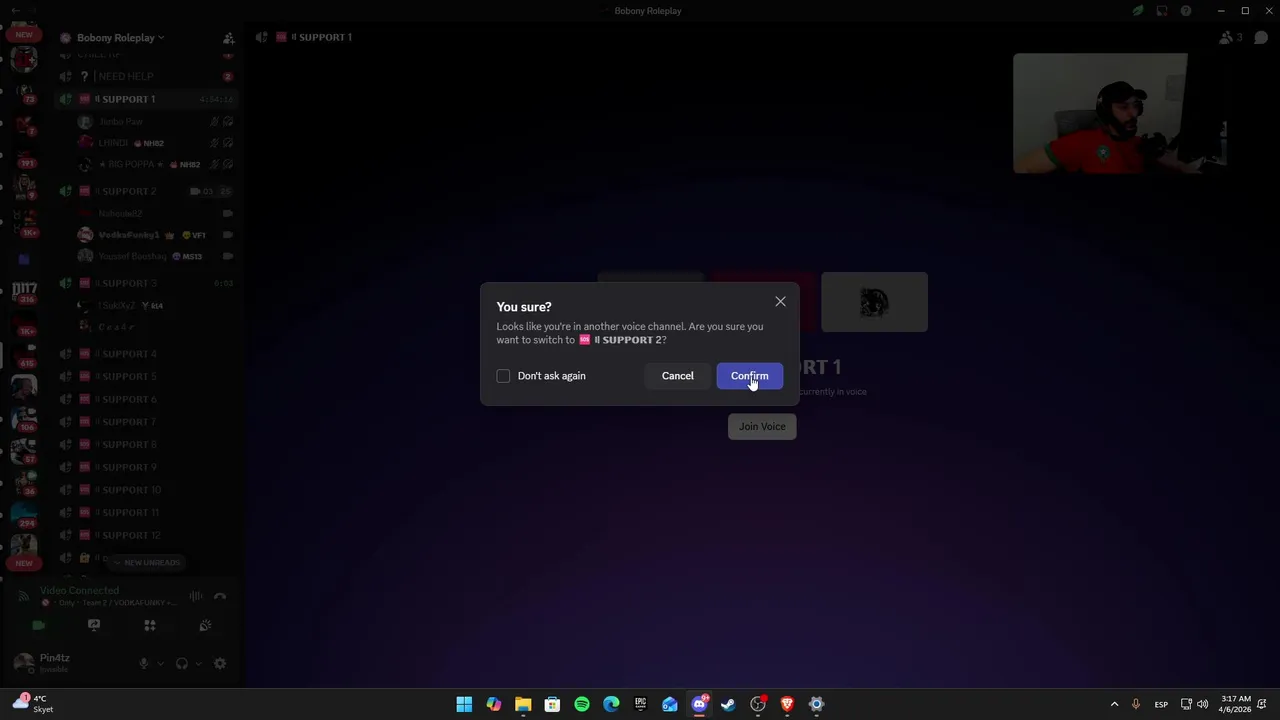1280x720 pixels.
Task: Open User Settings gear icon
Action: pos(220,664)
